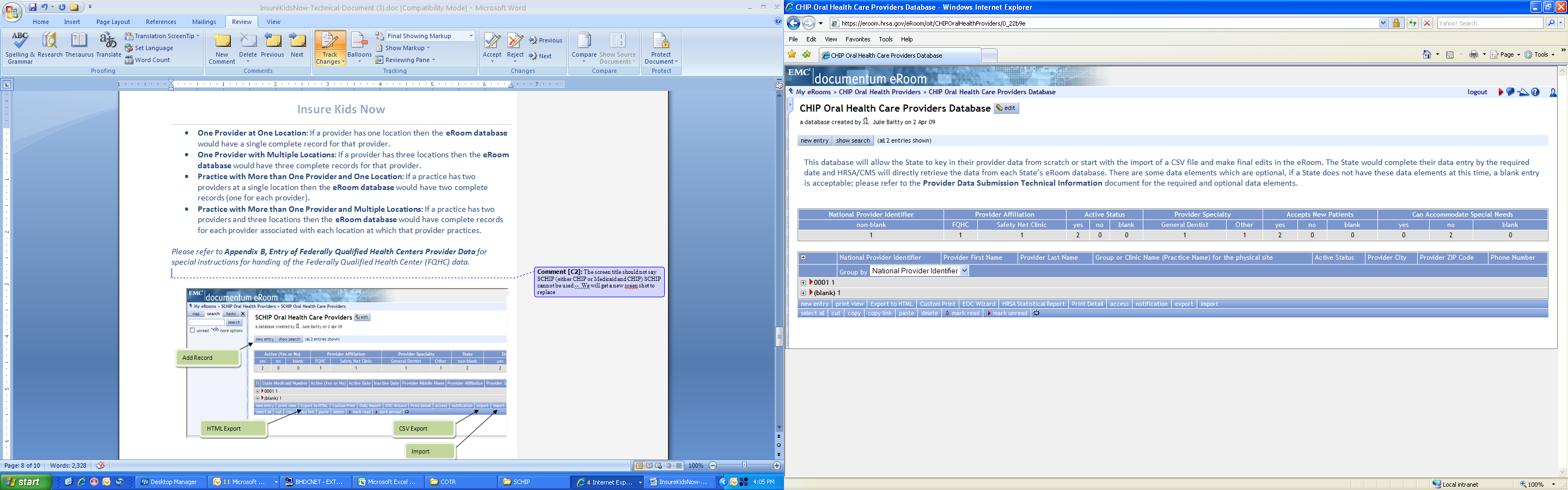Switch to Outline view
1568x490 pixels.
pyautogui.click(x=669, y=465)
